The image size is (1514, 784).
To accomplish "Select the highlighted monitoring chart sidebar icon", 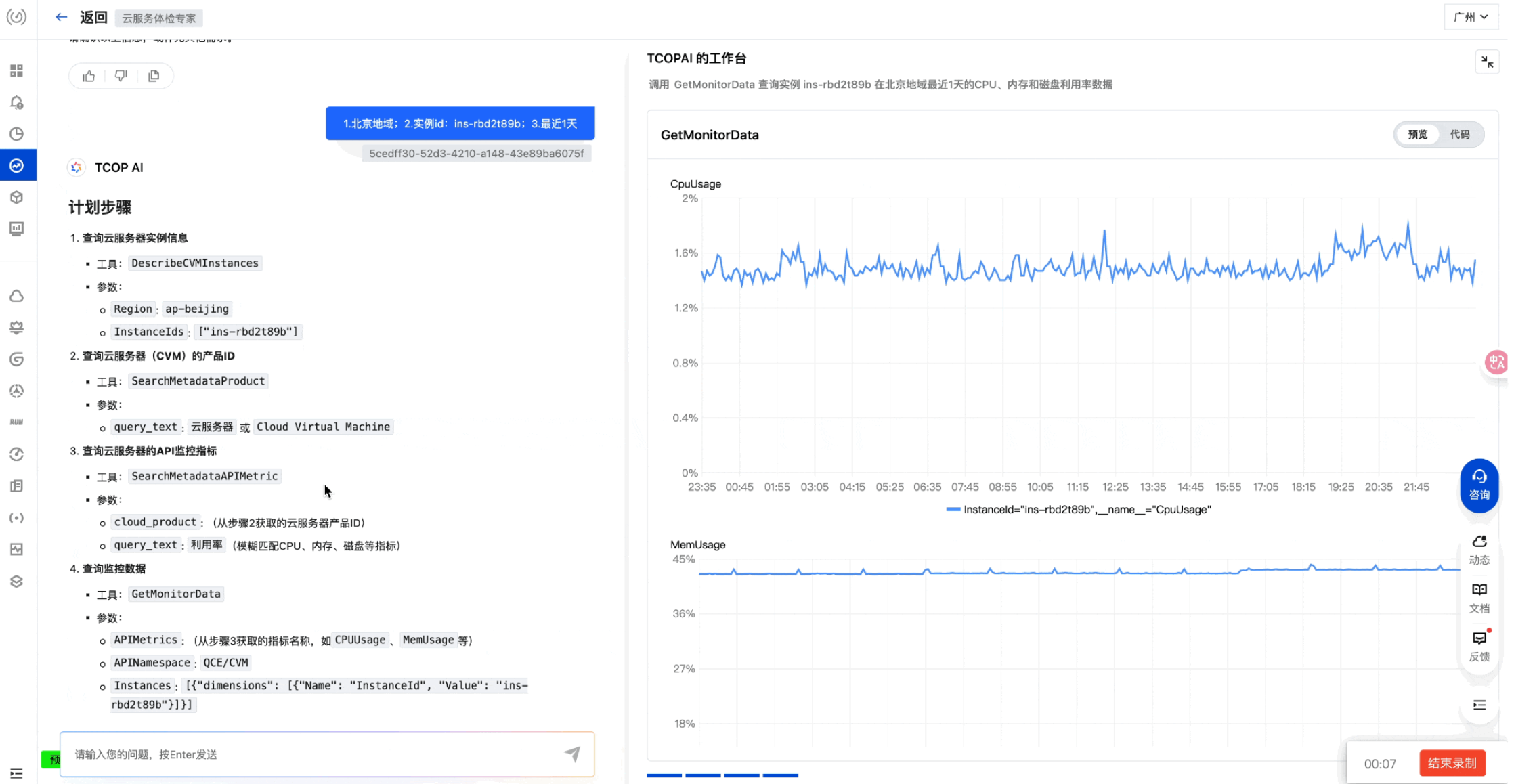I will [16, 165].
